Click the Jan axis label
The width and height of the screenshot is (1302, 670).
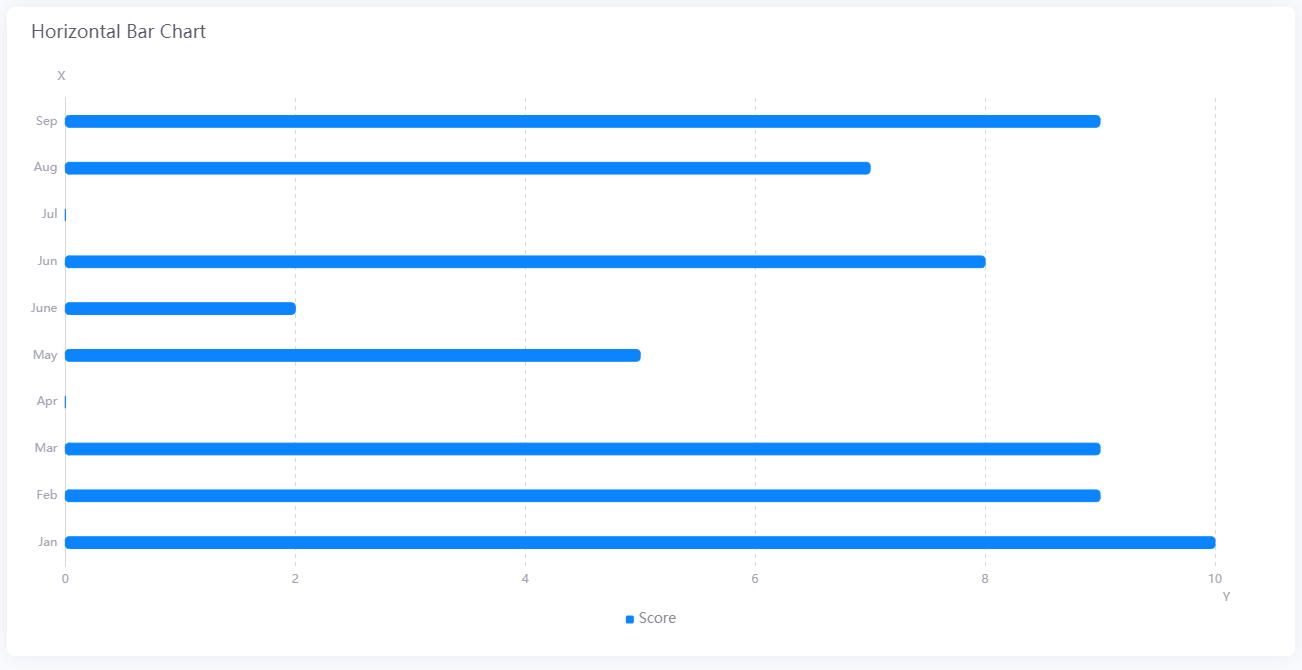(x=47, y=542)
